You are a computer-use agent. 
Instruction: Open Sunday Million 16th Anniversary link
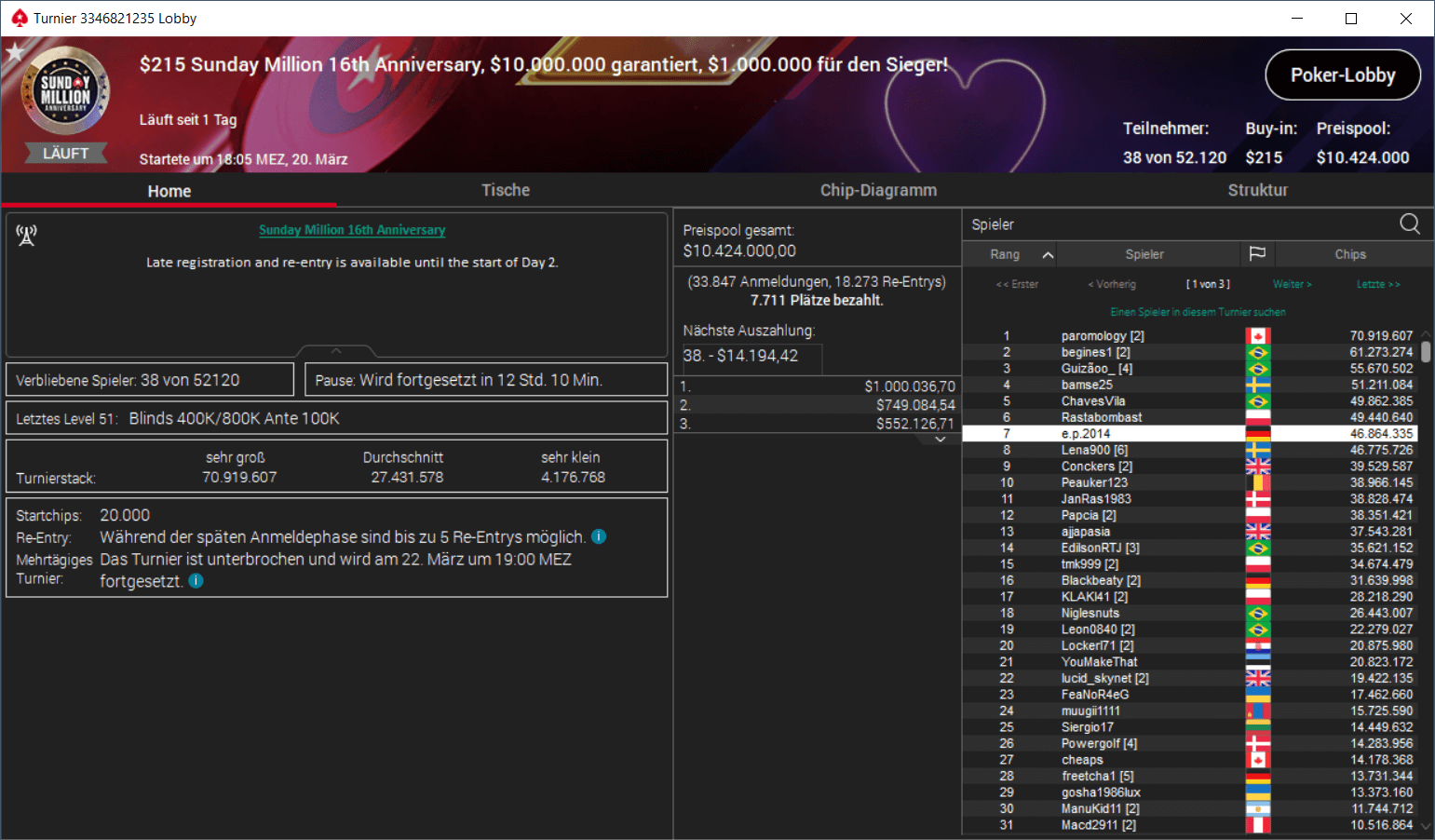[x=352, y=230]
